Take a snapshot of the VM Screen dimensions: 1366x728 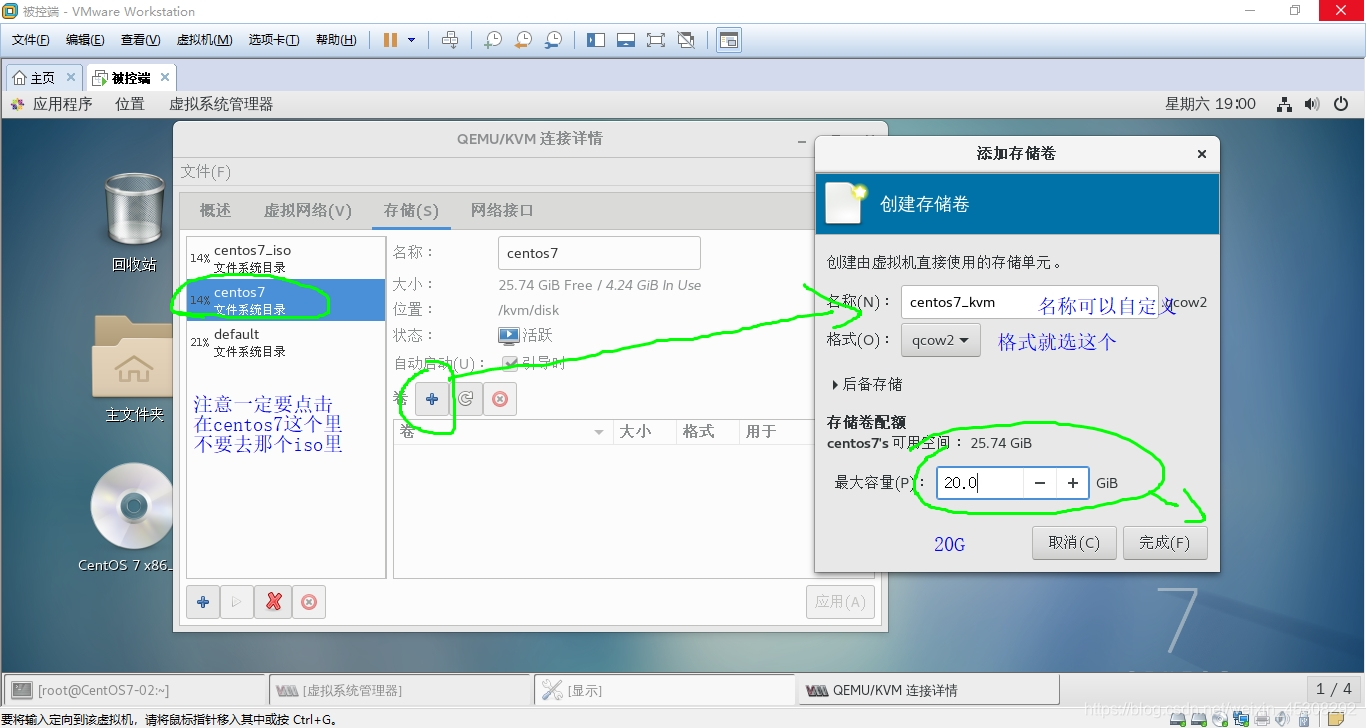click(493, 40)
